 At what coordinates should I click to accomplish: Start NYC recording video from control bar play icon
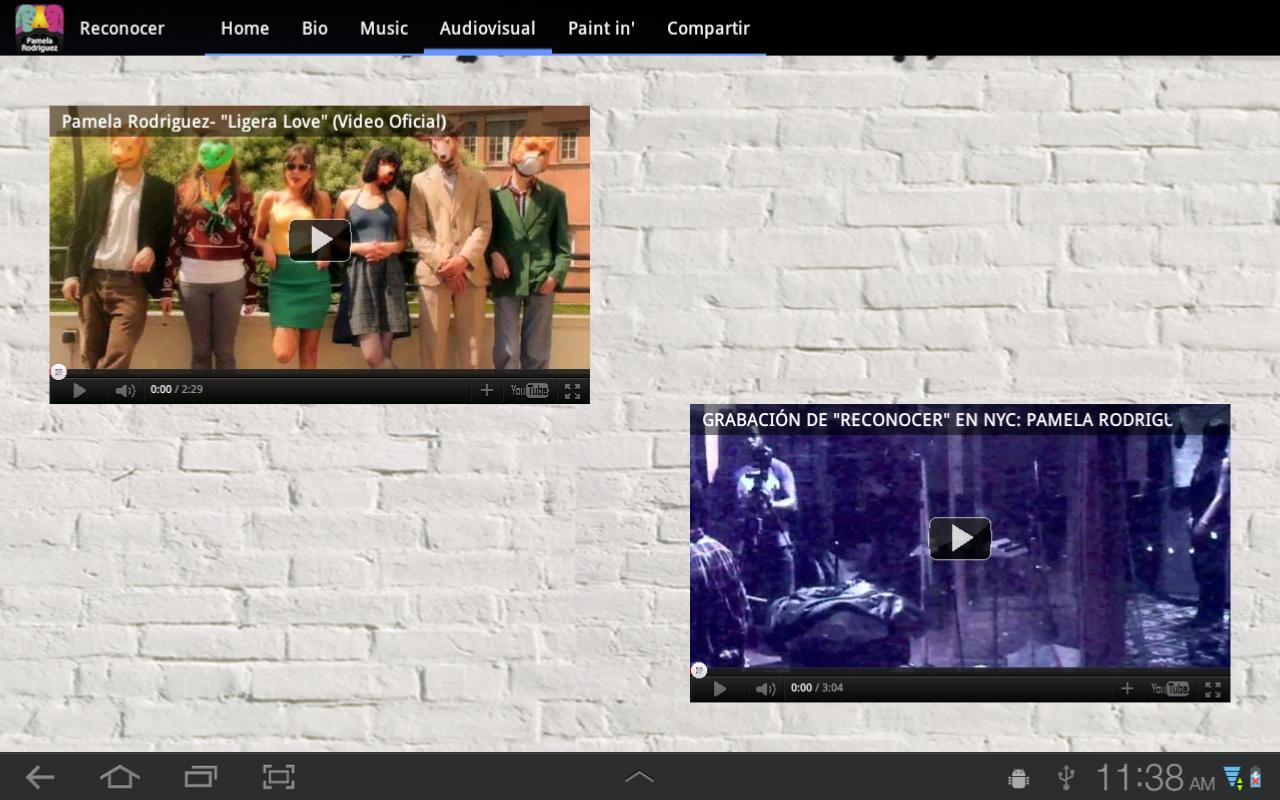(719, 689)
